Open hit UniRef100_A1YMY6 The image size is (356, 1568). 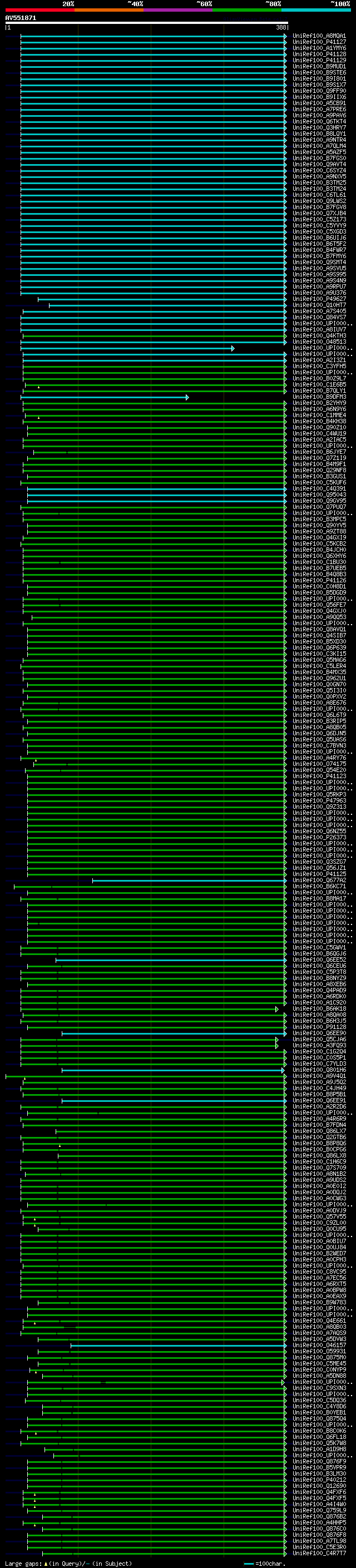(x=319, y=48)
